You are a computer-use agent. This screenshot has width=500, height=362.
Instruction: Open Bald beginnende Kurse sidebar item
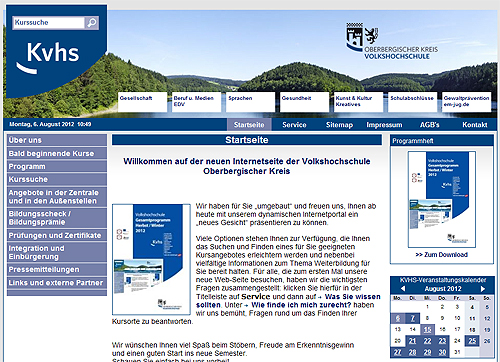point(57,153)
